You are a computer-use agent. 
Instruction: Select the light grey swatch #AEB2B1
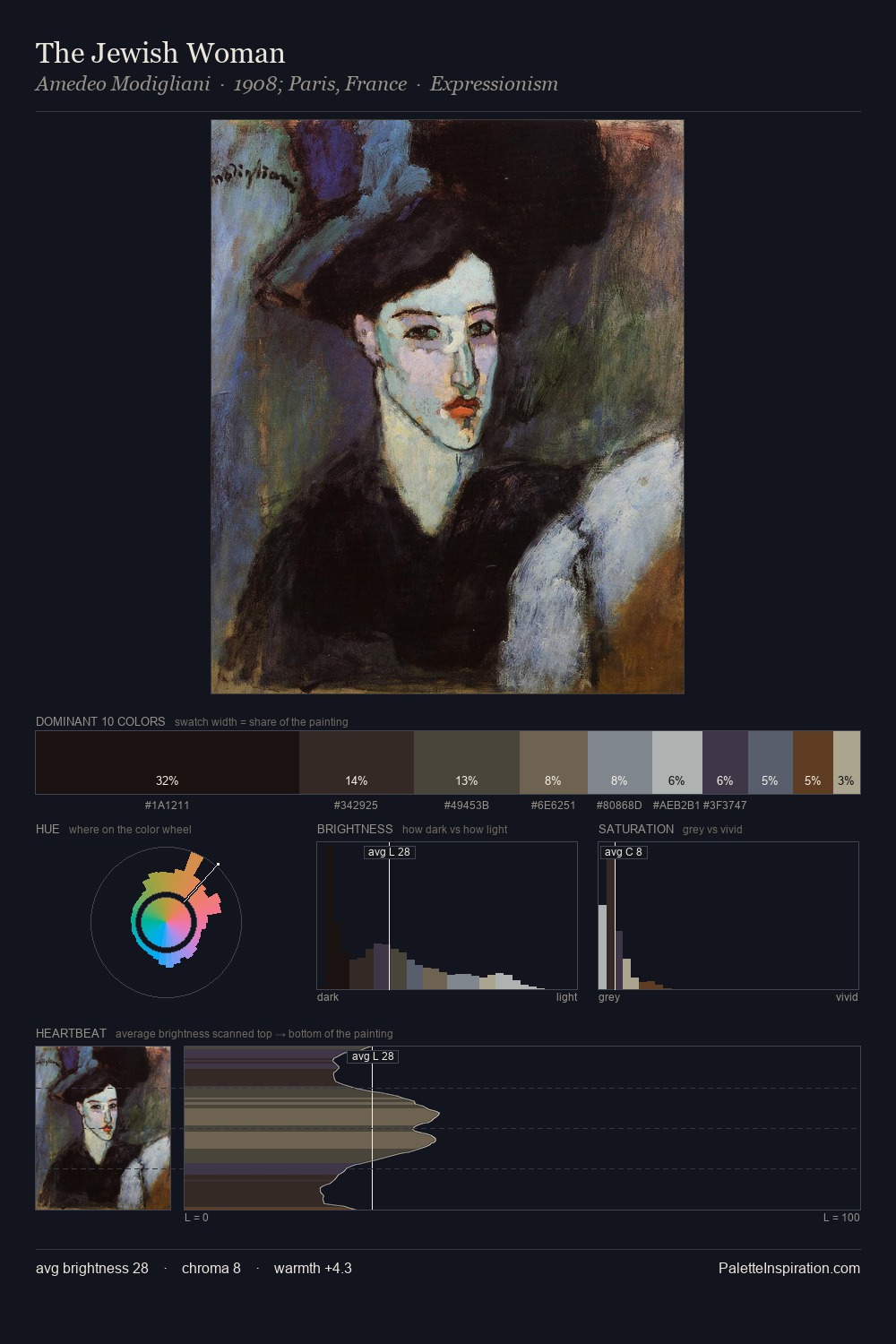(677, 762)
